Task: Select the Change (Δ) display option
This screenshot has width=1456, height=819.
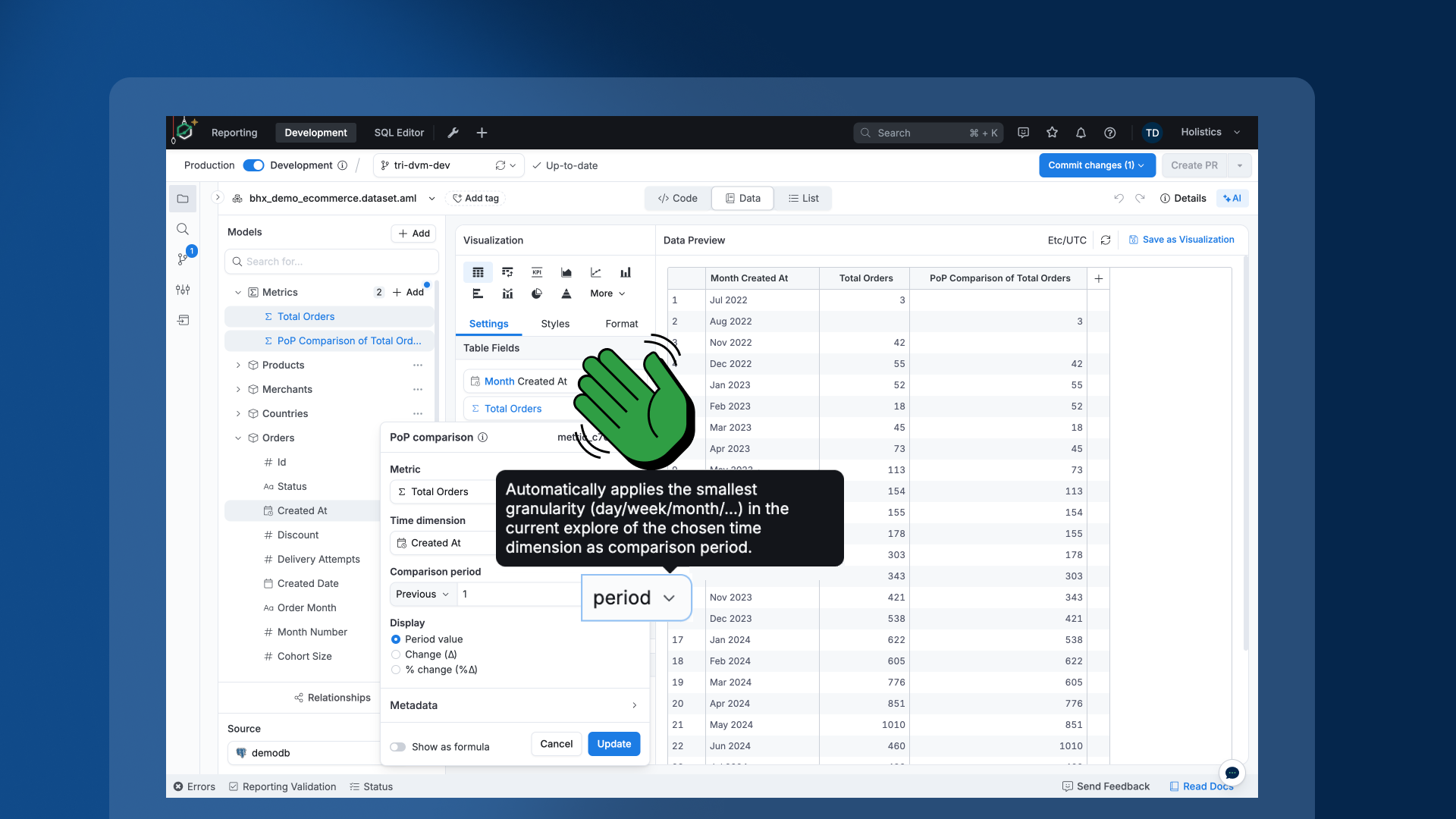Action: click(395, 654)
